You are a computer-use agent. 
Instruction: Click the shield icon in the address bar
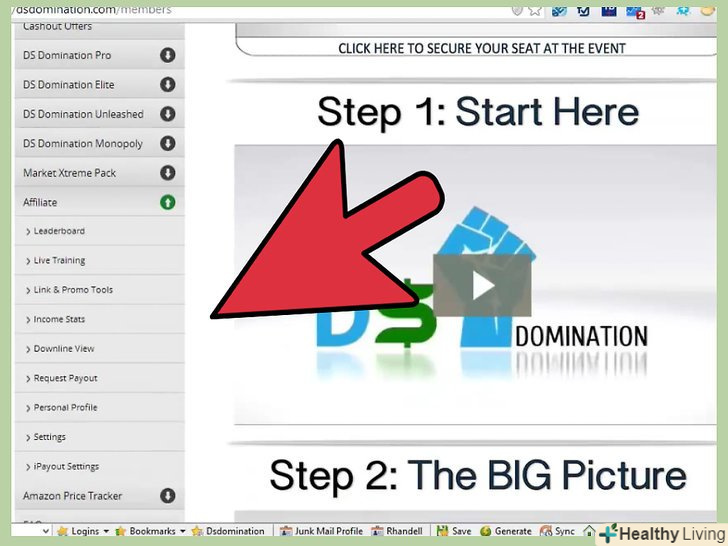(517, 10)
